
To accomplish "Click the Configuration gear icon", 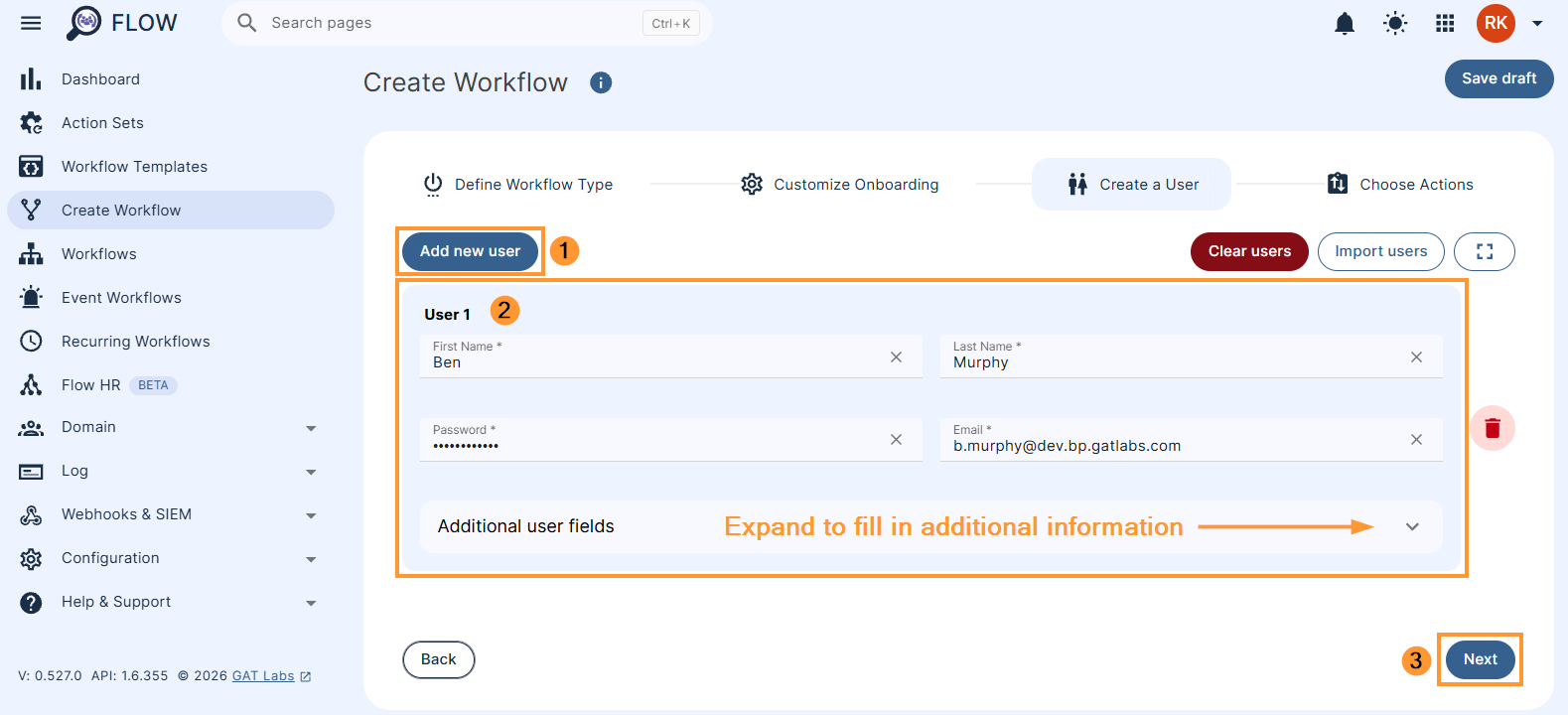I will click(x=31, y=559).
